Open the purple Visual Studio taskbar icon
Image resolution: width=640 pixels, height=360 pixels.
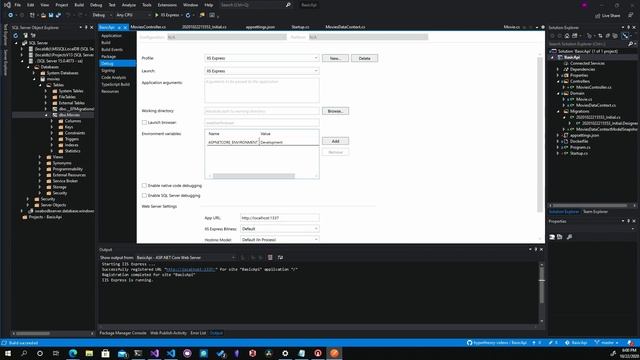155,353
